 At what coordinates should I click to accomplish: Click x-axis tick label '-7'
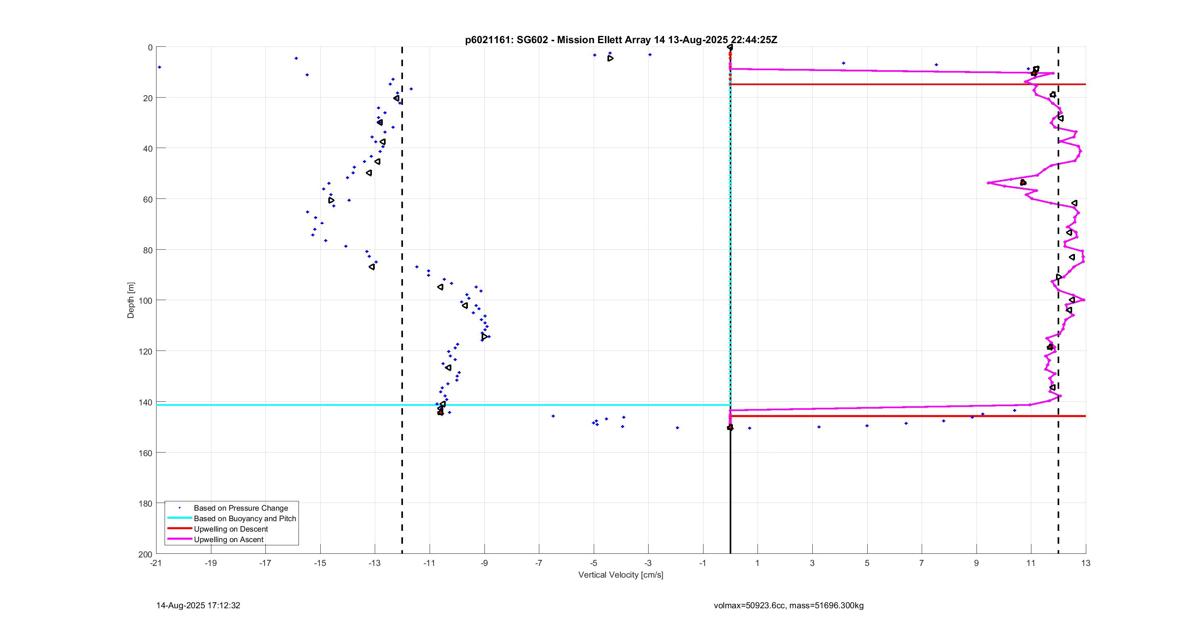(x=539, y=563)
